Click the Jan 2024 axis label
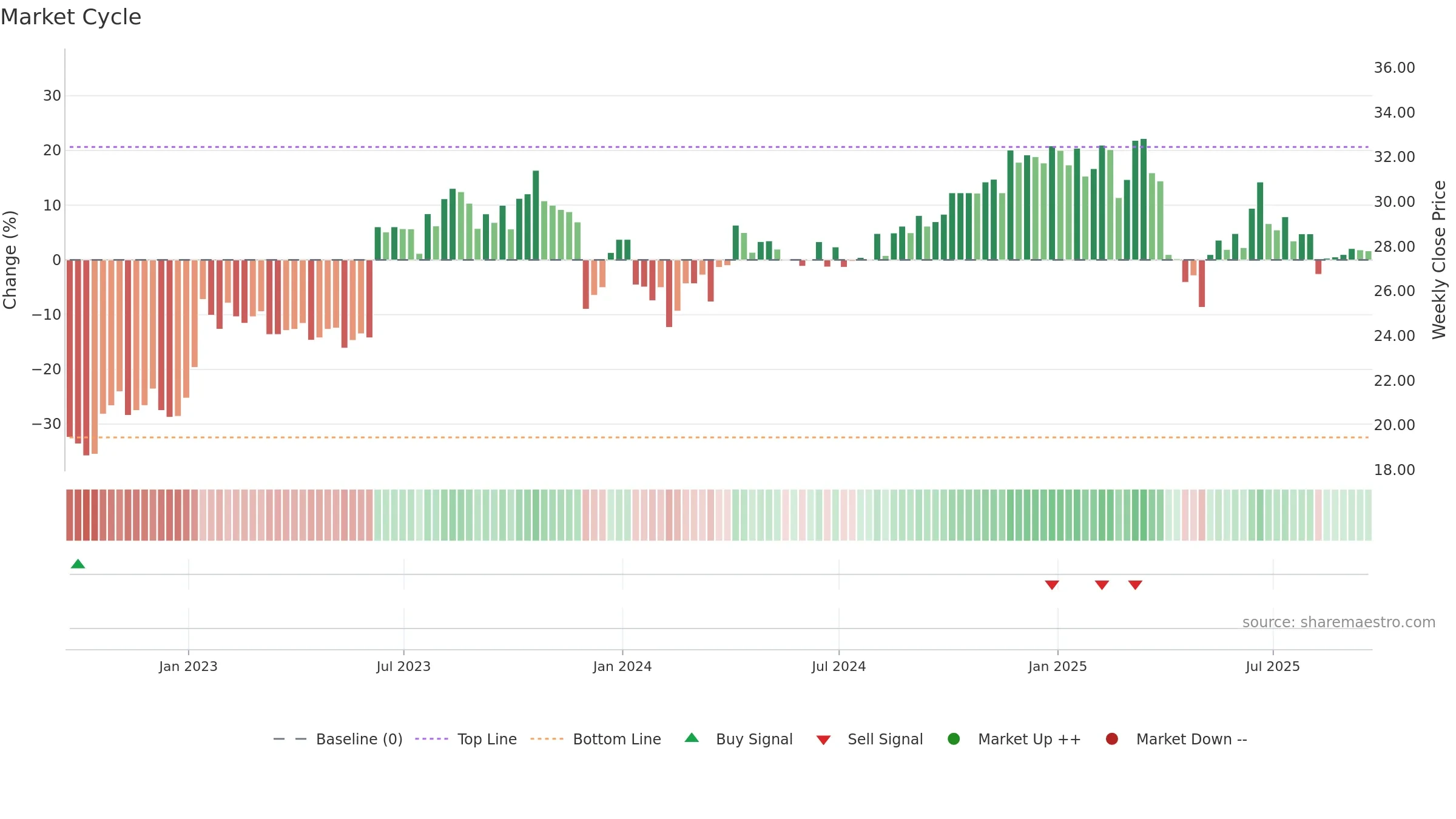The width and height of the screenshot is (1456, 819). (x=622, y=666)
